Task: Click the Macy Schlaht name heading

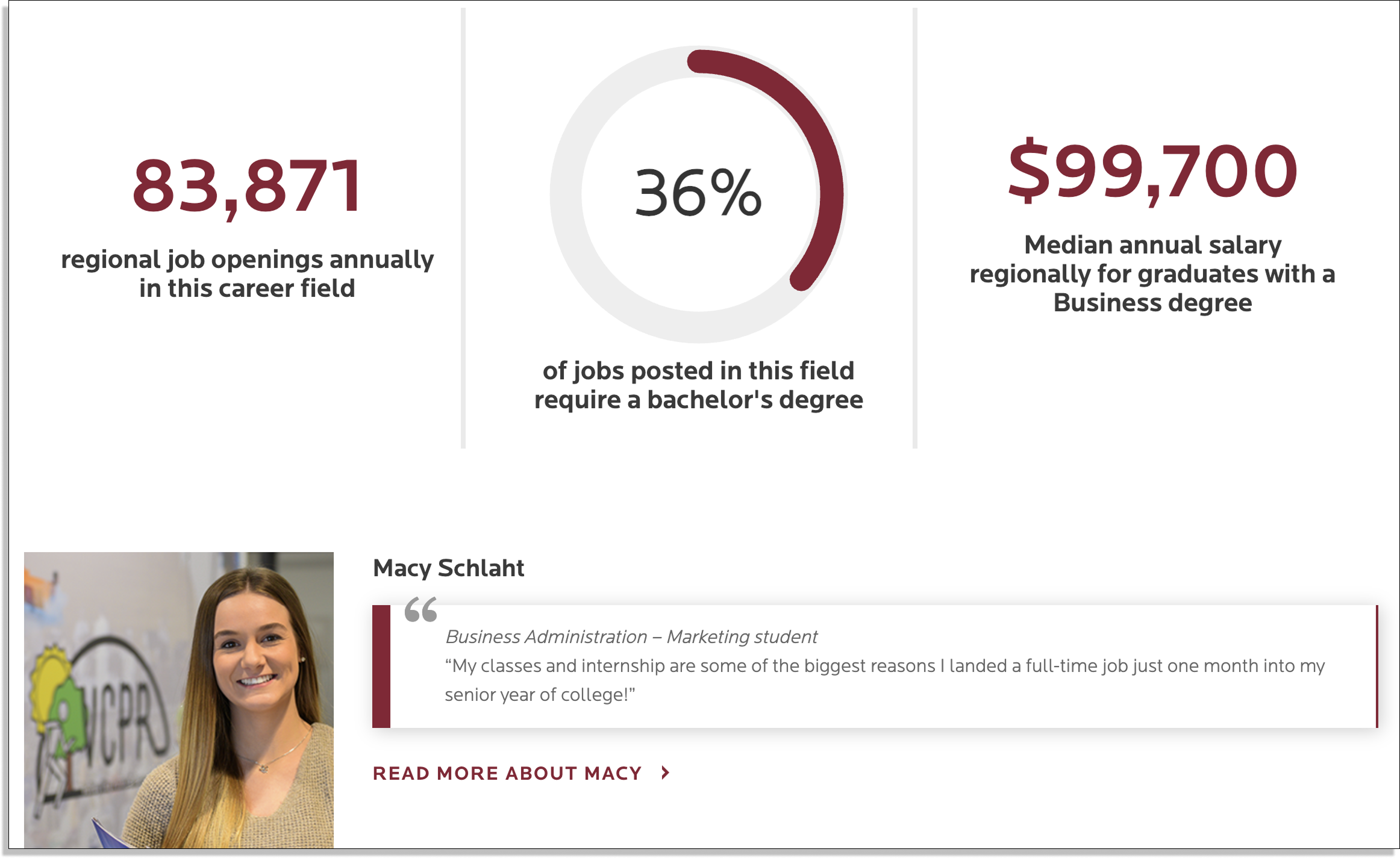Action: point(449,568)
